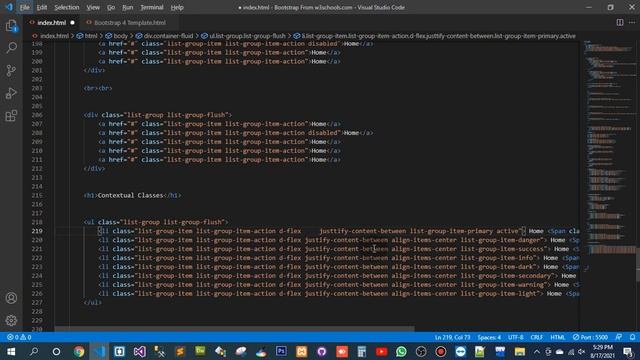The image size is (640, 360).
Task: Click the Split Editor Right icon
Action: coord(620,22)
